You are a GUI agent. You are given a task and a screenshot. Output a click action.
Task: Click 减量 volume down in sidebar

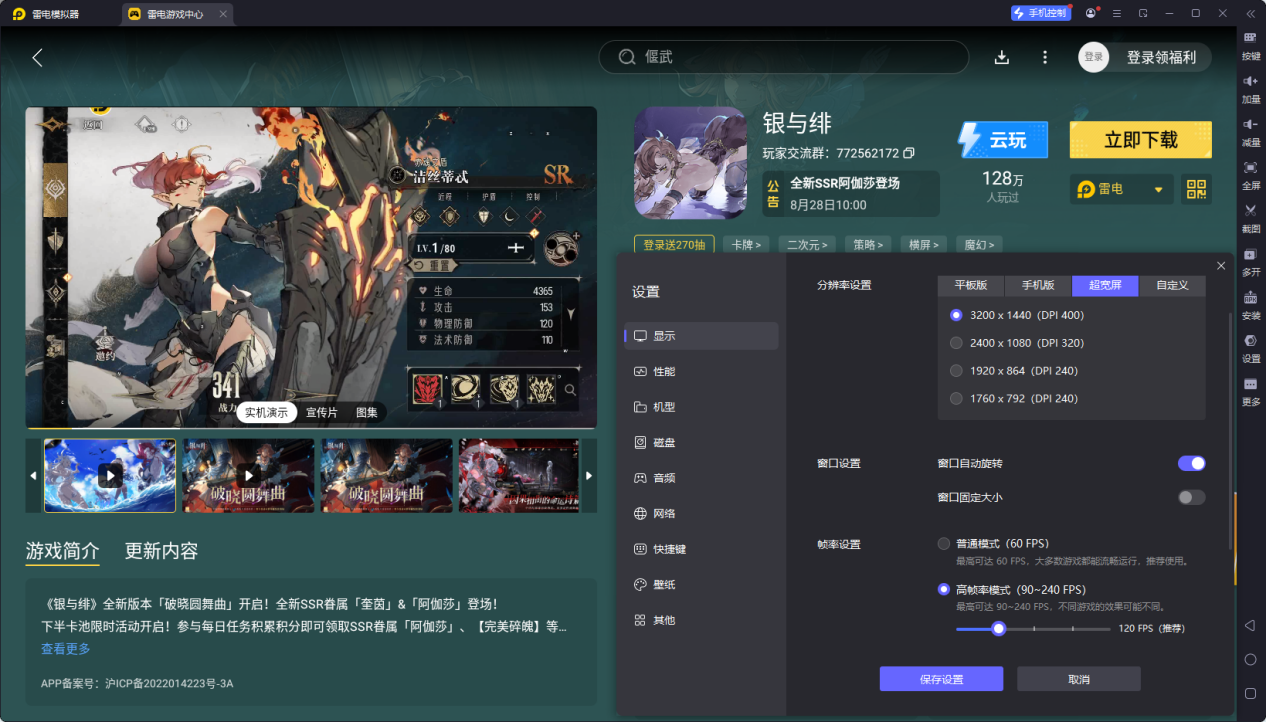pyautogui.click(x=1251, y=131)
